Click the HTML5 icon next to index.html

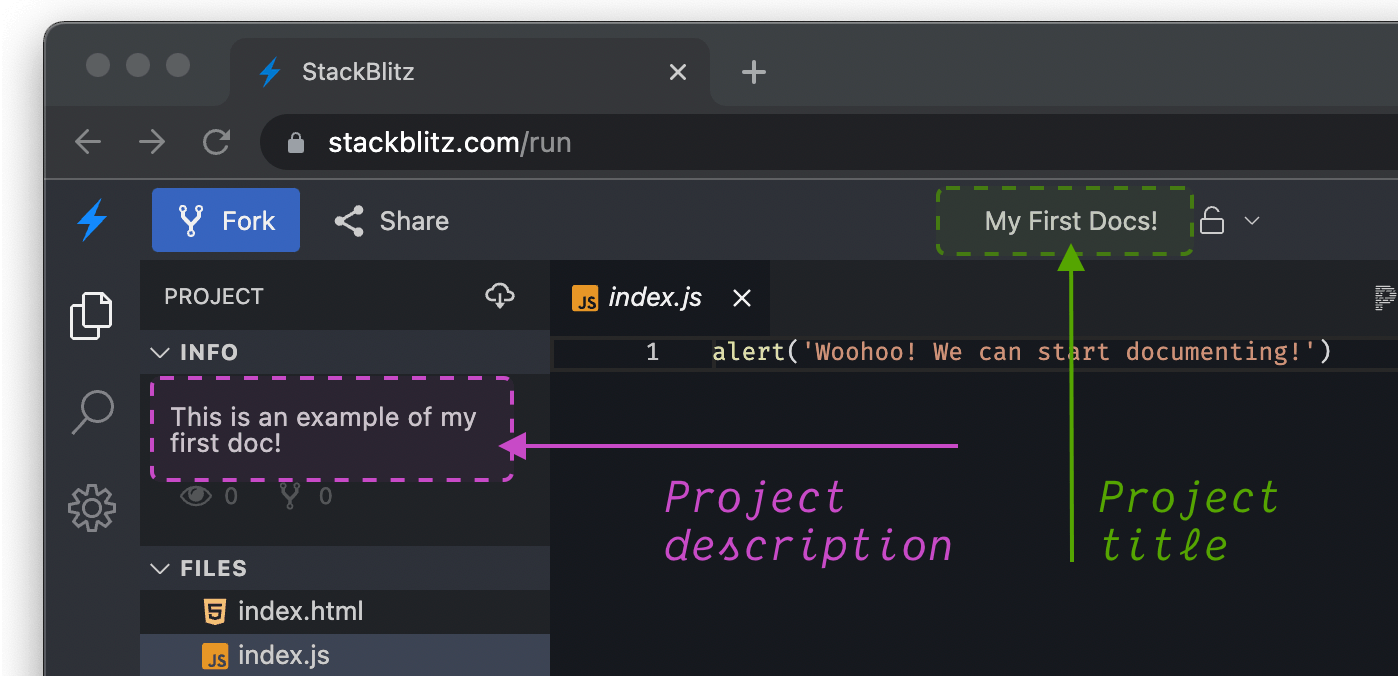[x=216, y=611]
